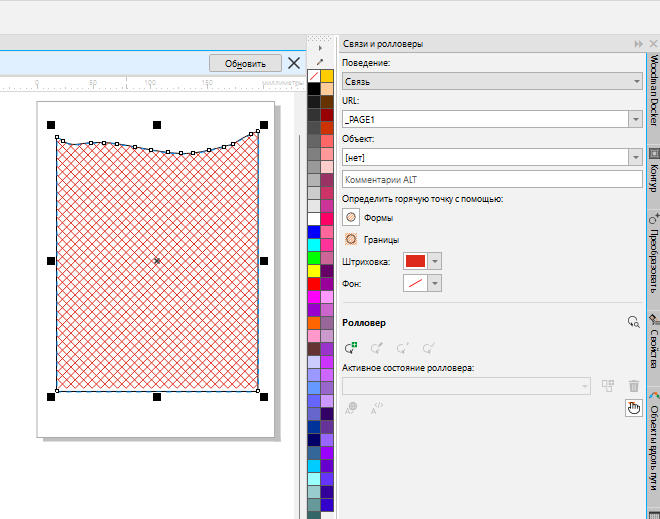Image resolution: width=660 pixels, height=519 pixels.
Task: Open the Поведение dropdown showing Связь
Action: click(491, 81)
